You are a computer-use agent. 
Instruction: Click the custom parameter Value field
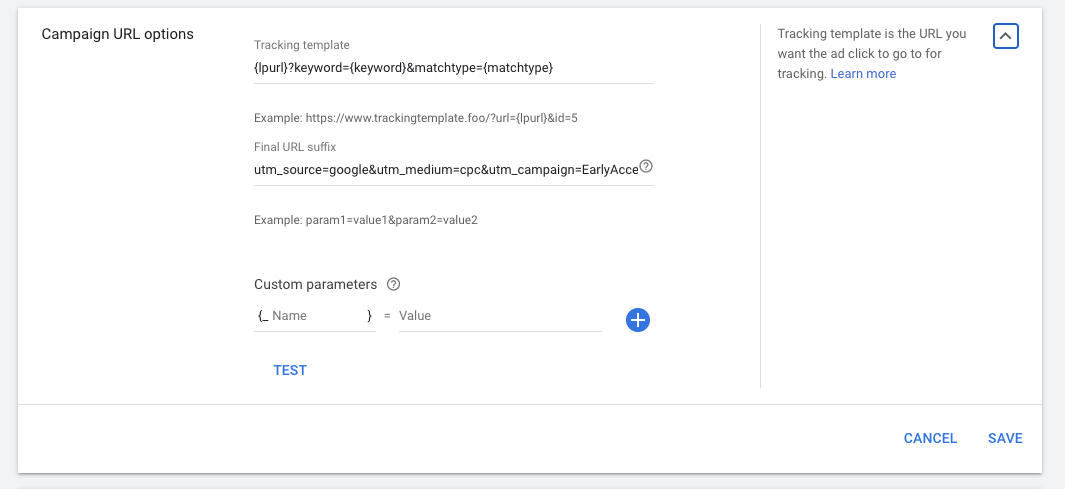(x=499, y=316)
